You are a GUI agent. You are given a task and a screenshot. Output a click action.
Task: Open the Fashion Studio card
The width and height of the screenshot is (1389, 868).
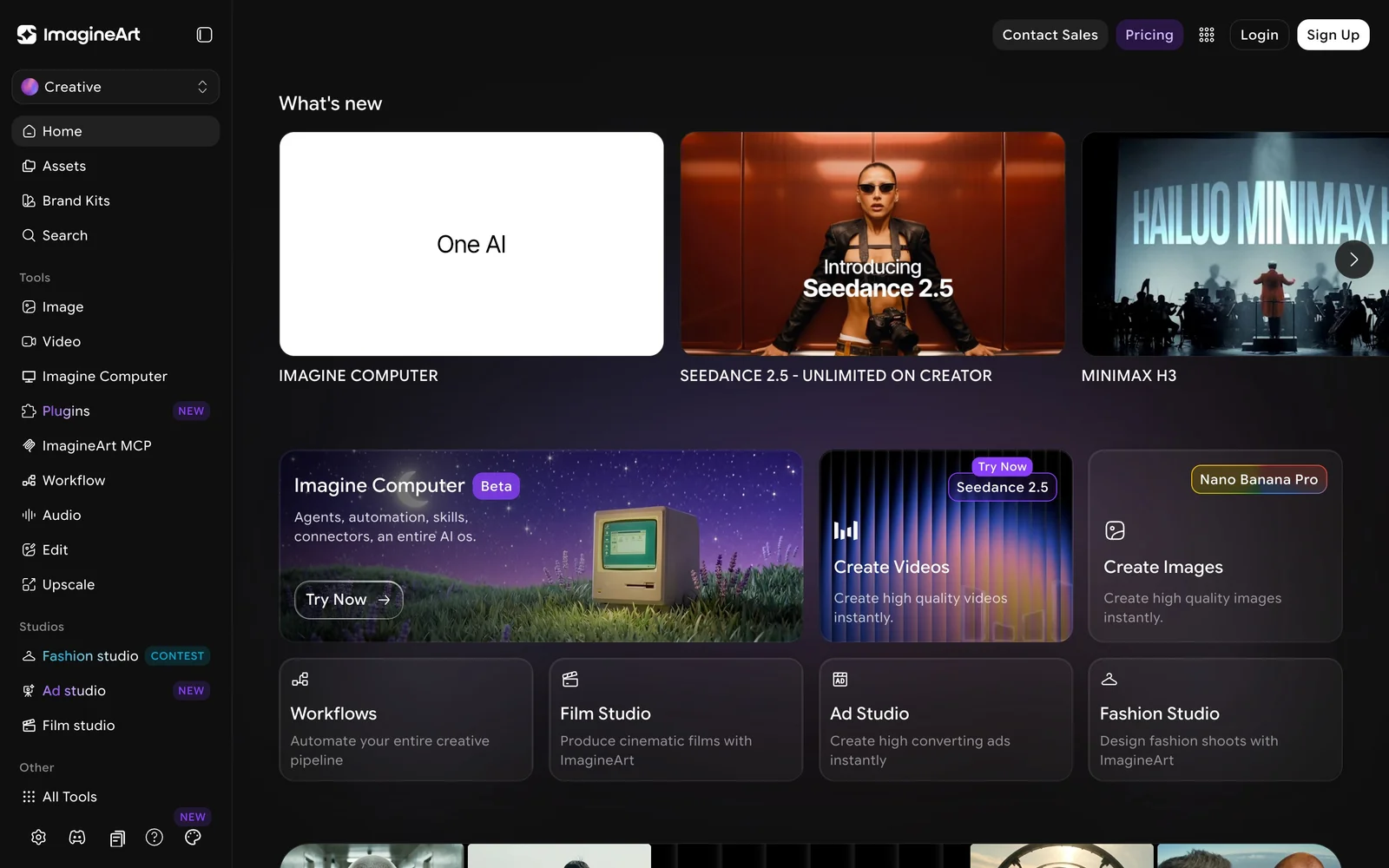tap(1215, 720)
